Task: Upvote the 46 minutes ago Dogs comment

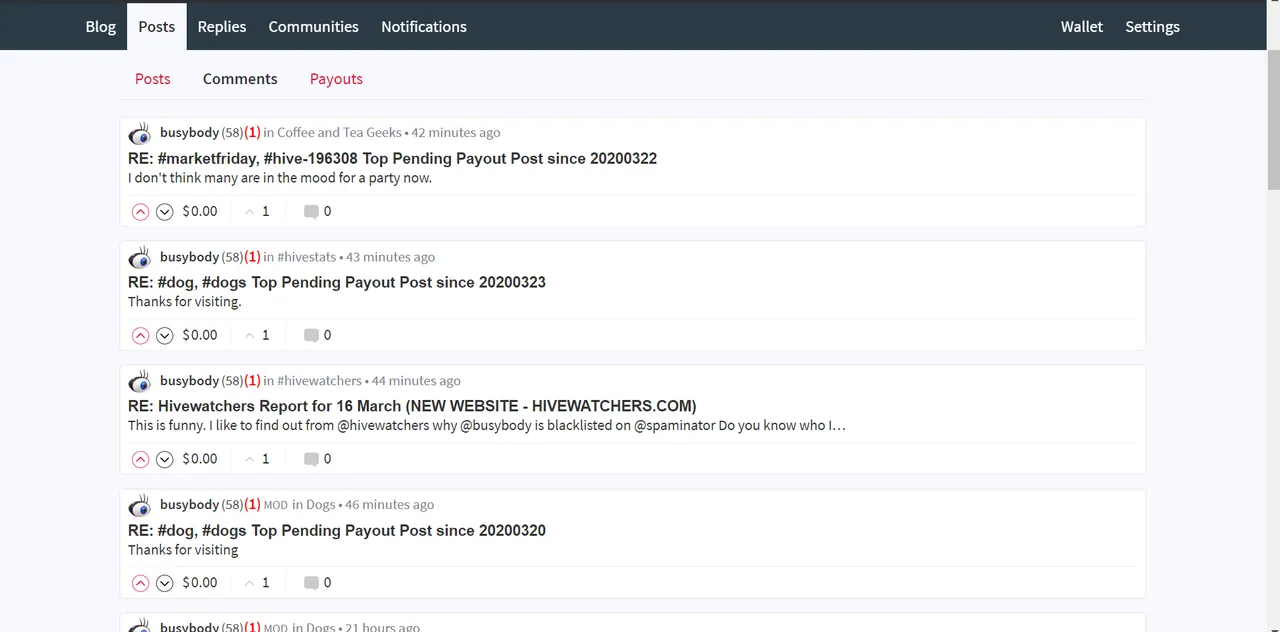Action: [140, 583]
